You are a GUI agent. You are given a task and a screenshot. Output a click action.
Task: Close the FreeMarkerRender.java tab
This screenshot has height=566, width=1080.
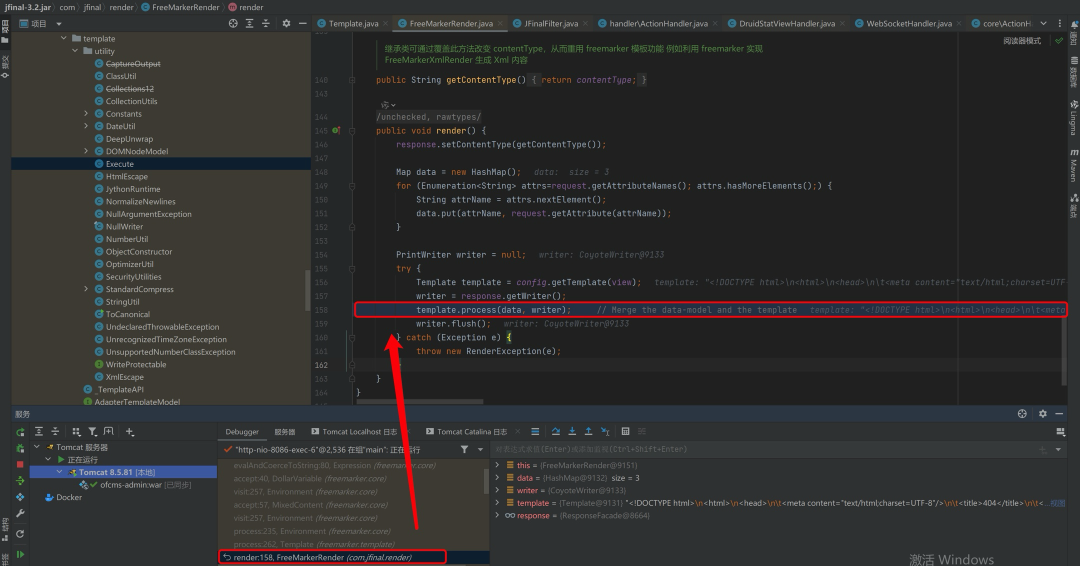point(501,23)
